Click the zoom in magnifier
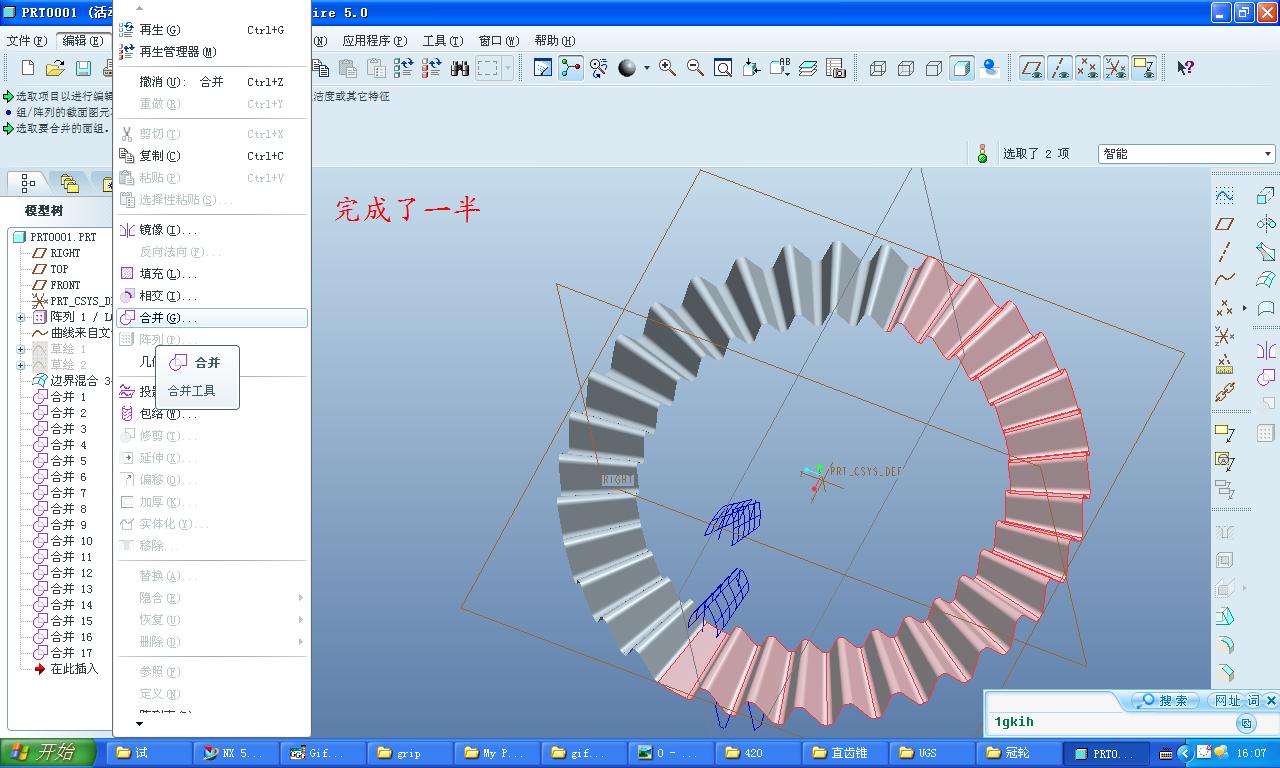This screenshot has width=1280, height=768. point(667,68)
